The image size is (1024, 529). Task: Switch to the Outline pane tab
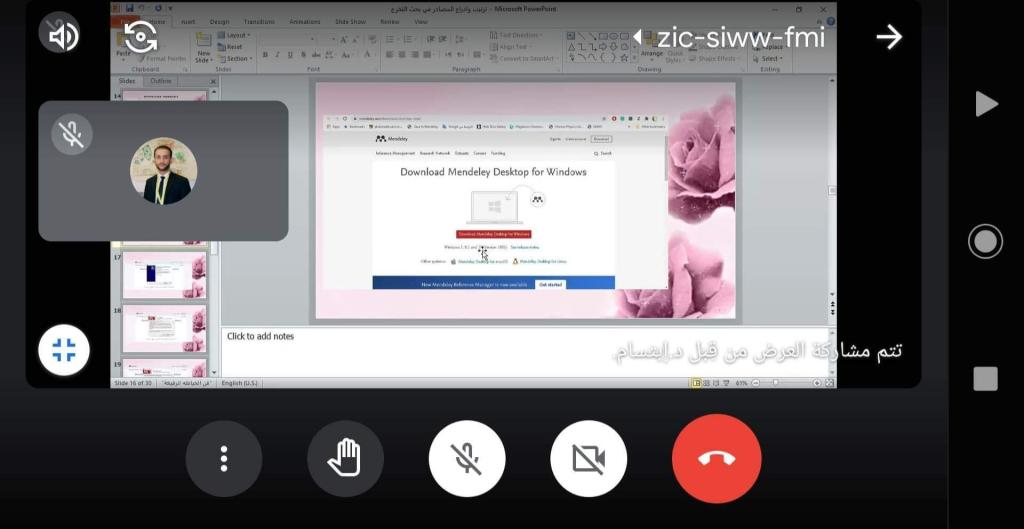coord(161,81)
